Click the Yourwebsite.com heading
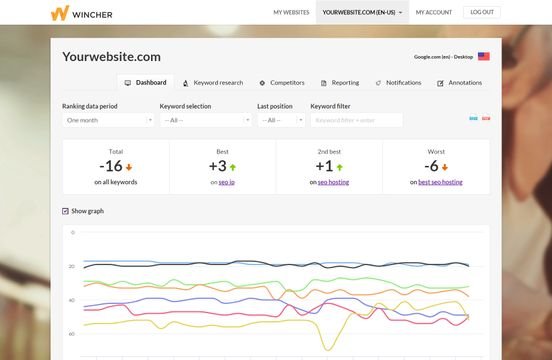The width and height of the screenshot is (552, 360). 112,57
